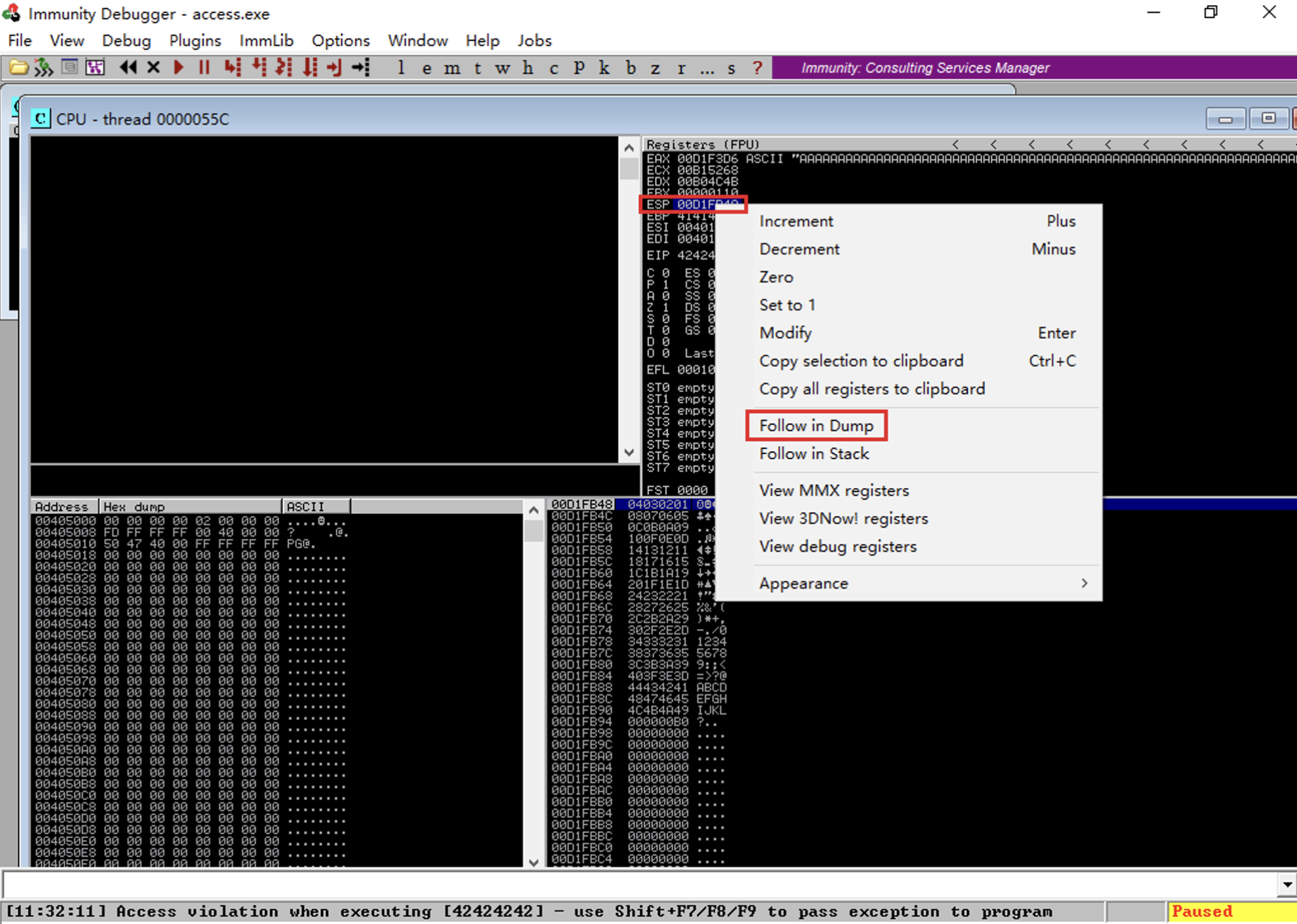Open the Python shell snake icon
This screenshot has height=924, width=1297.
click(x=44, y=68)
